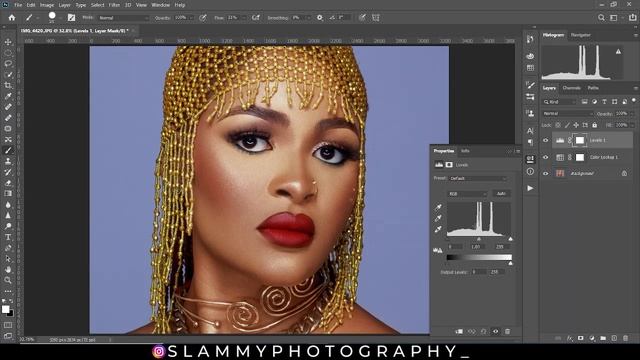Switch to the Navigator tab
The image size is (640, 360).
[580, 35]
